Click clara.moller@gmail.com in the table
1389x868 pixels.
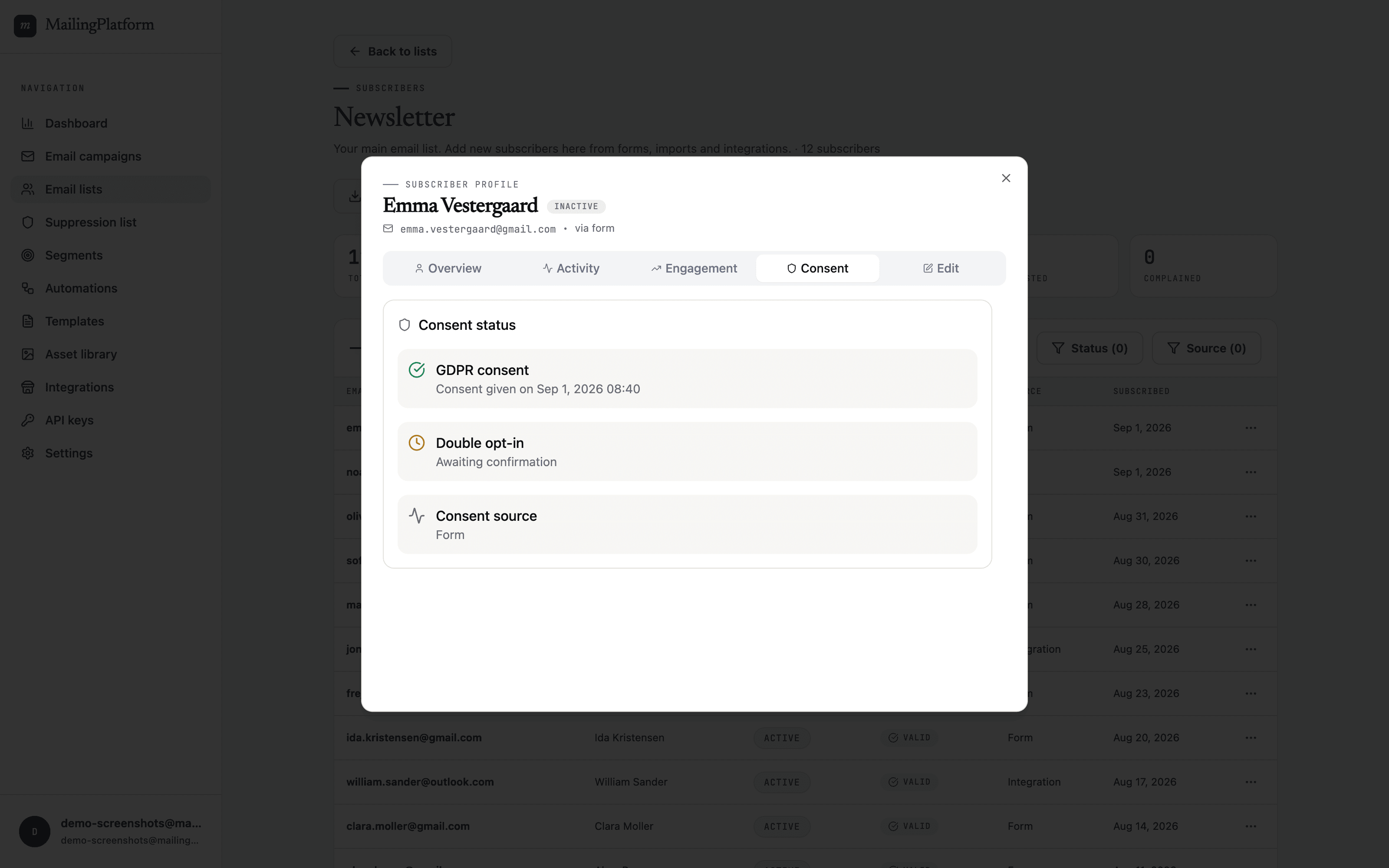click(x=408, y=826)
